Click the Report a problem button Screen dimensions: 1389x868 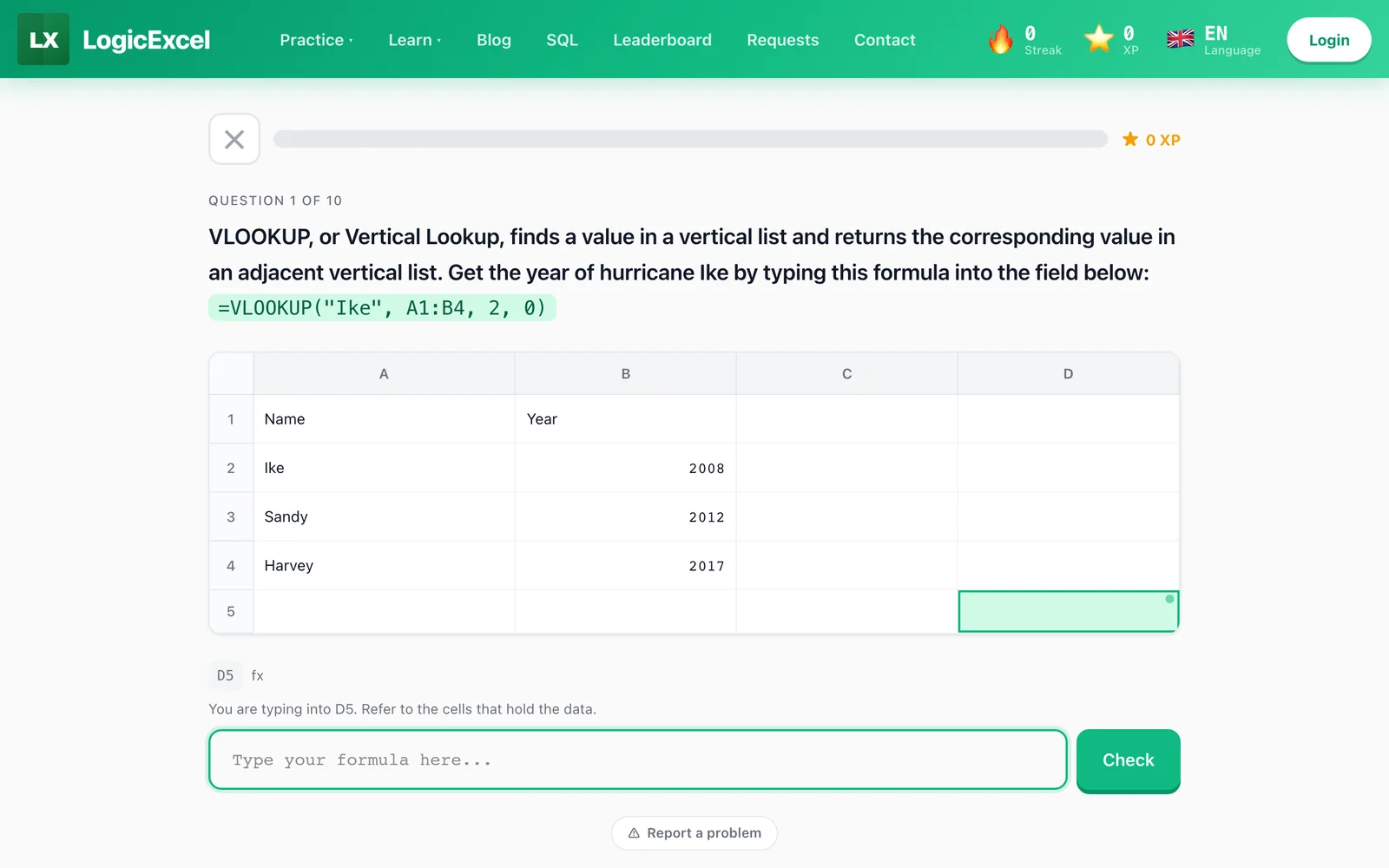click(x=694, y=833)
